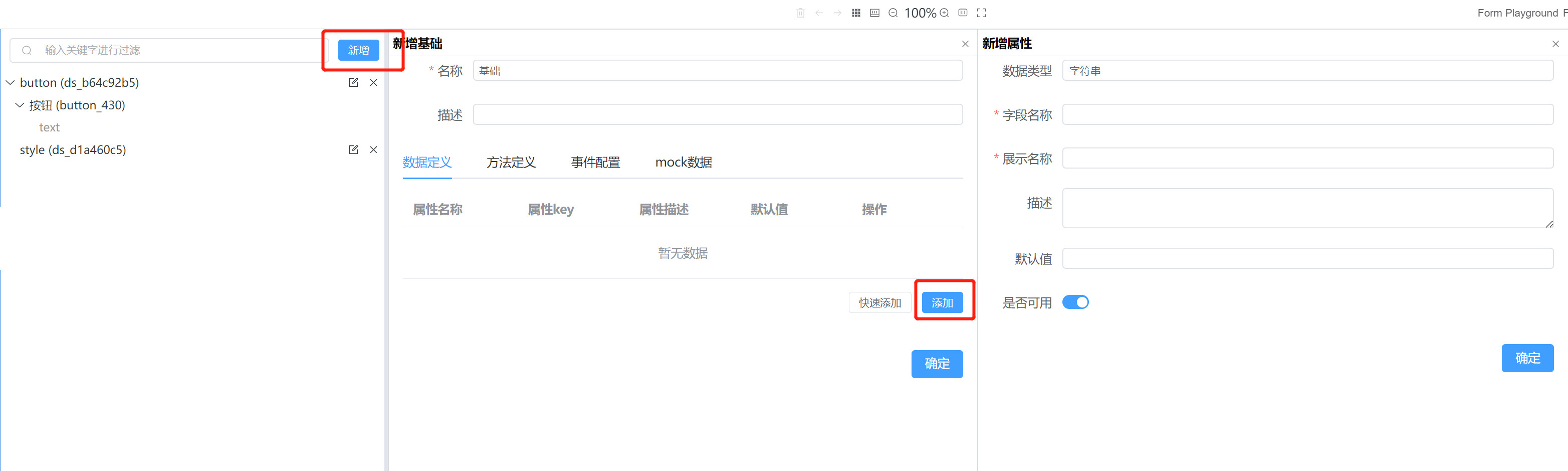
Task: Click the grid view toolbar icon
Action: point(856,13)
